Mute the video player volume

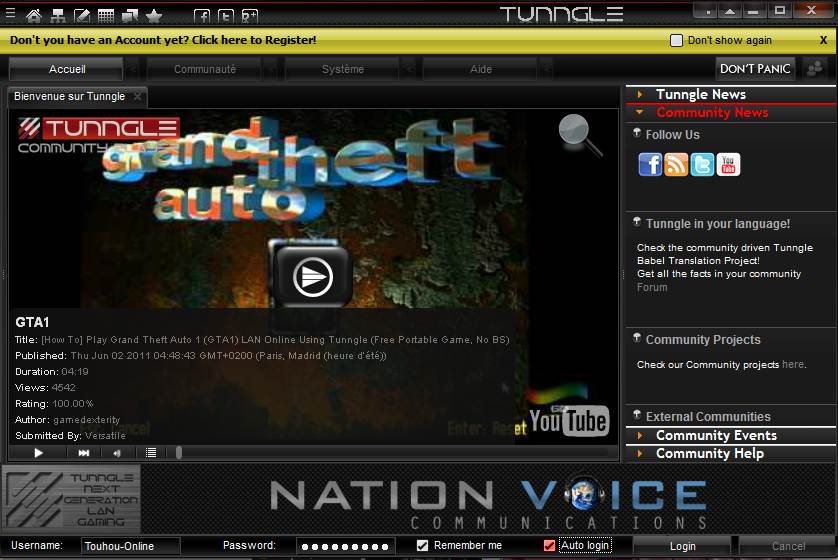pyautogui.click(x=117, y=453)
